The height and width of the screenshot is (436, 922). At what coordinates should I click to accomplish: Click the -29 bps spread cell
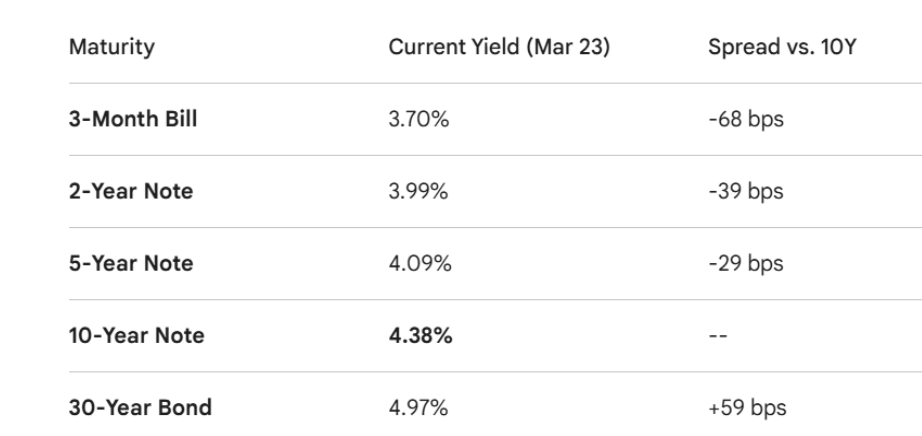746,264
